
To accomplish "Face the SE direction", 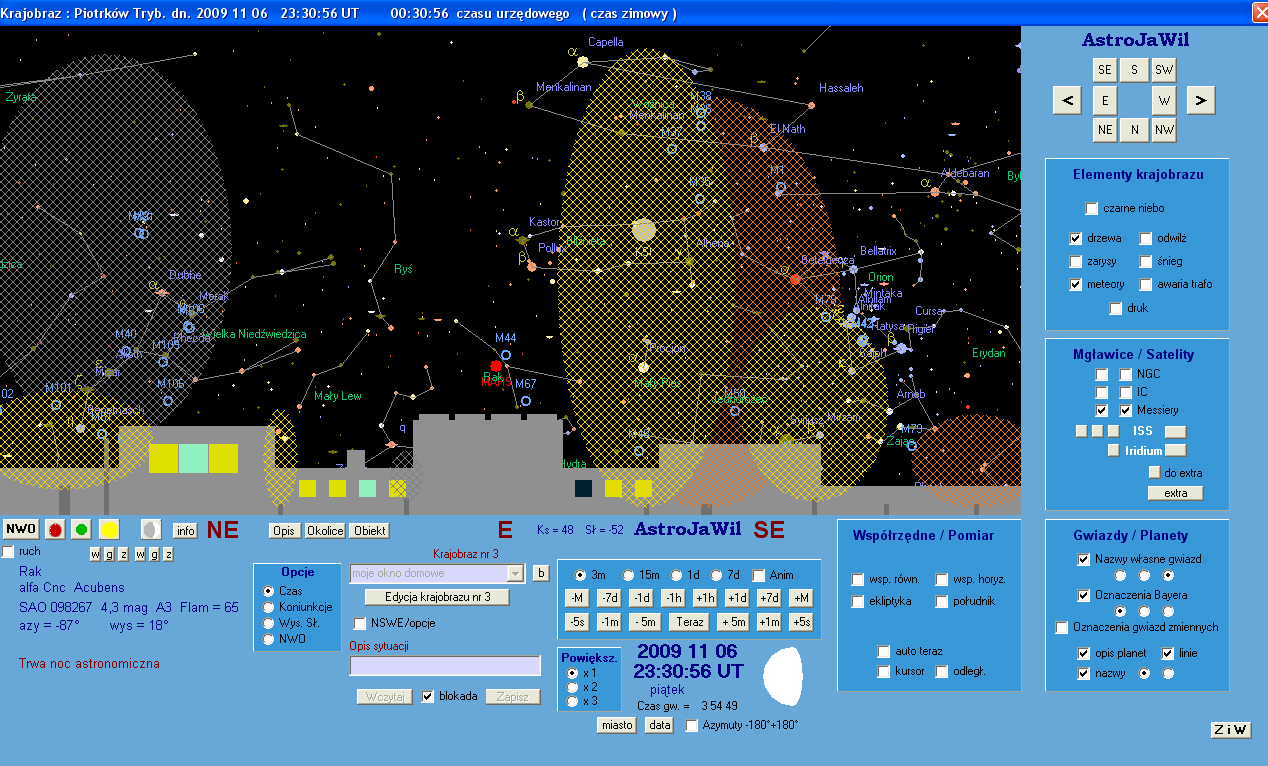I will click(1105, 70).
